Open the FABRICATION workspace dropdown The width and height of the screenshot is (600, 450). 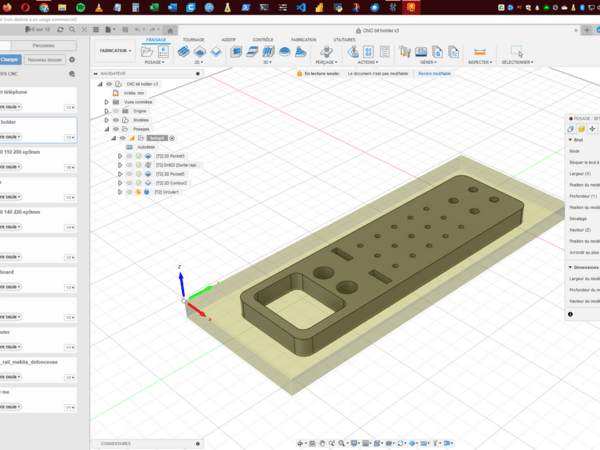tap(114, 51)
